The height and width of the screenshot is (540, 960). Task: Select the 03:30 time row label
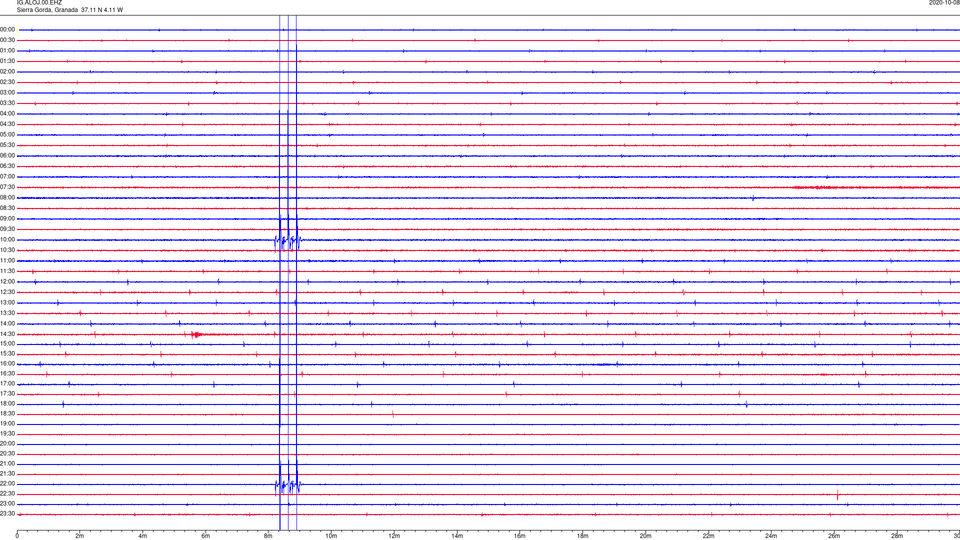tap(7, 103)
